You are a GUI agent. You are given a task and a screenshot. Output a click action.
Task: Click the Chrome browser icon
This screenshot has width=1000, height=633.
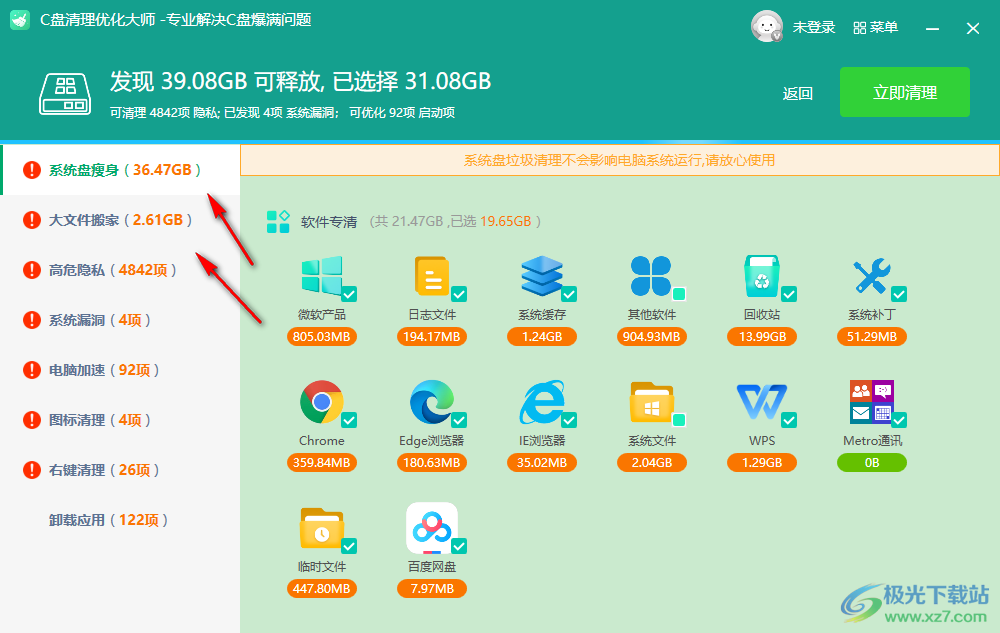point(321,402)
